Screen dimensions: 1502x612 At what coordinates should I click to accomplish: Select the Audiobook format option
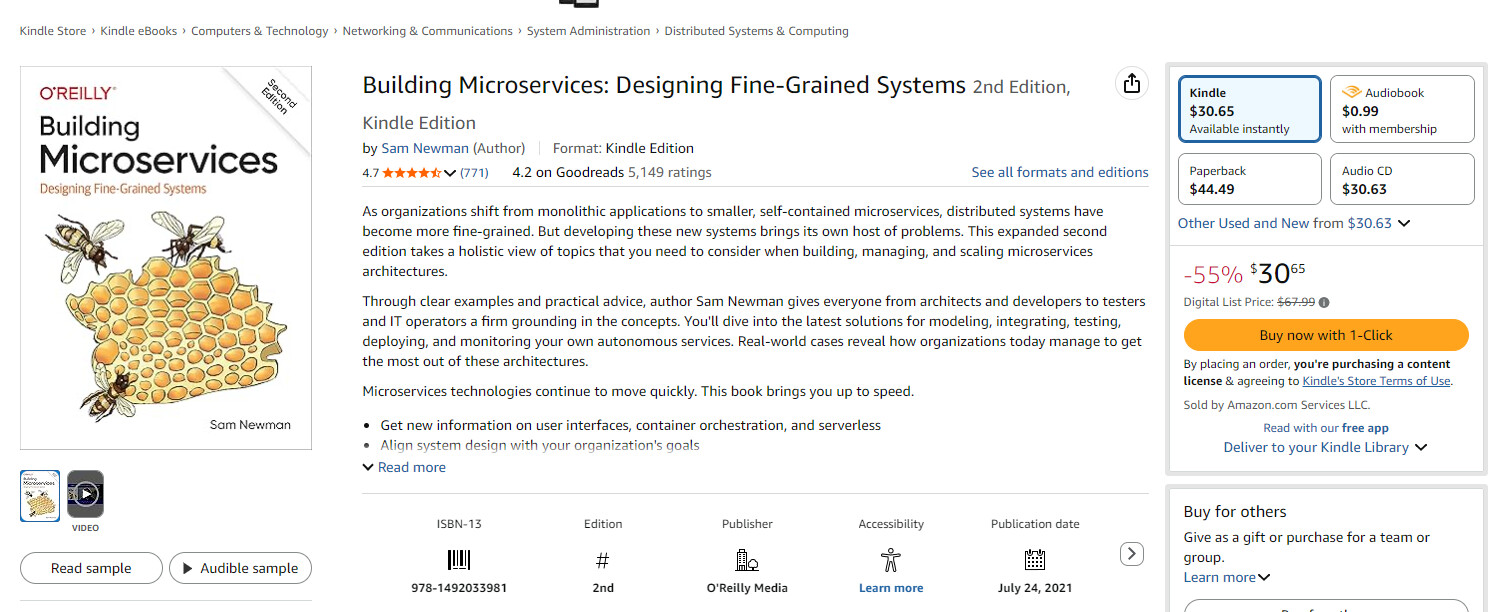[x=1401, y=109]
